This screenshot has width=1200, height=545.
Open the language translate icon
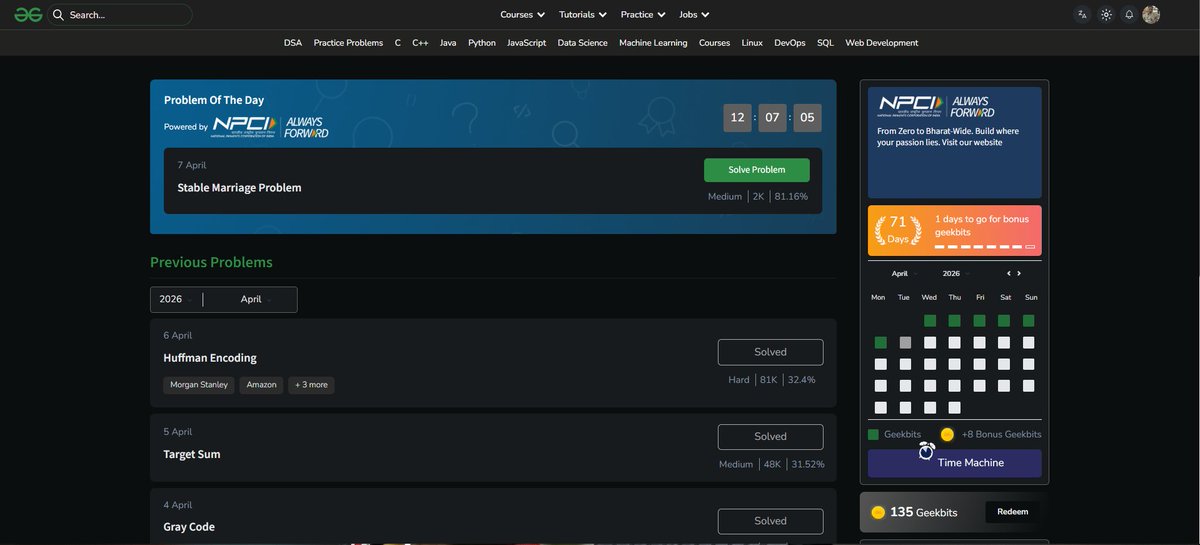(1082, 15)
